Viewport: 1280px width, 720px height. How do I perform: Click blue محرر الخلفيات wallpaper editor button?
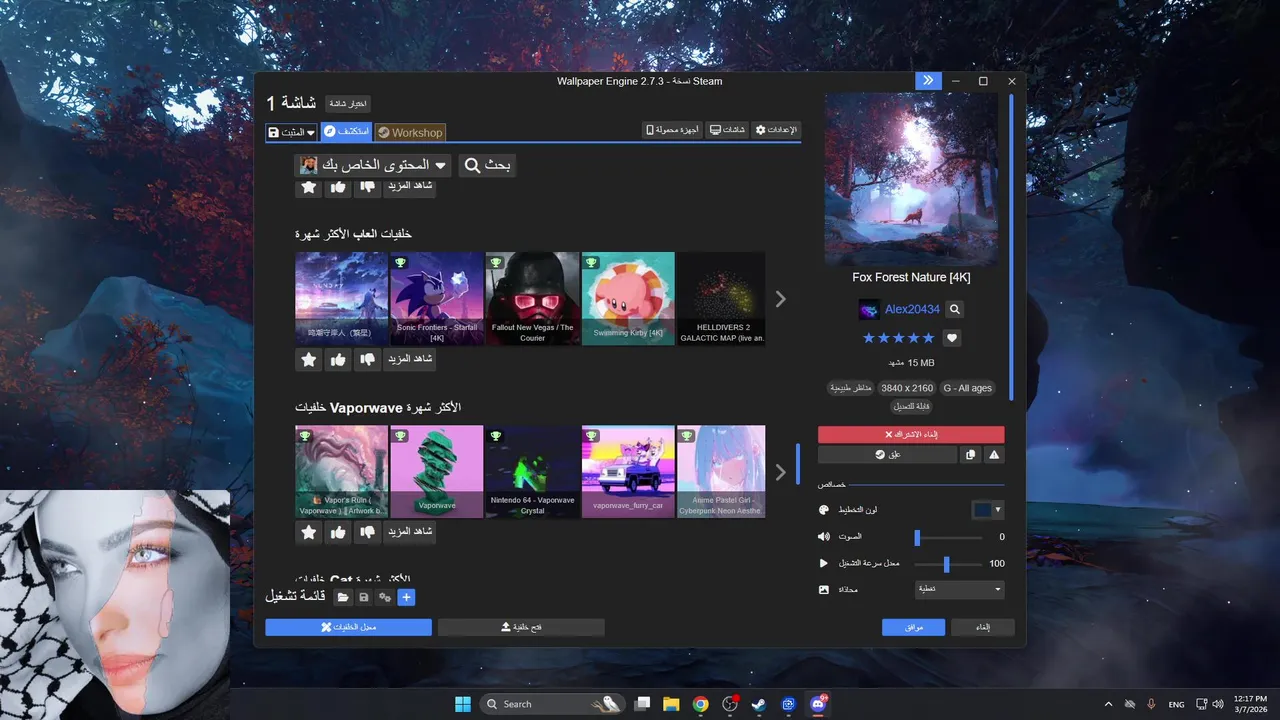coord(348,627)
